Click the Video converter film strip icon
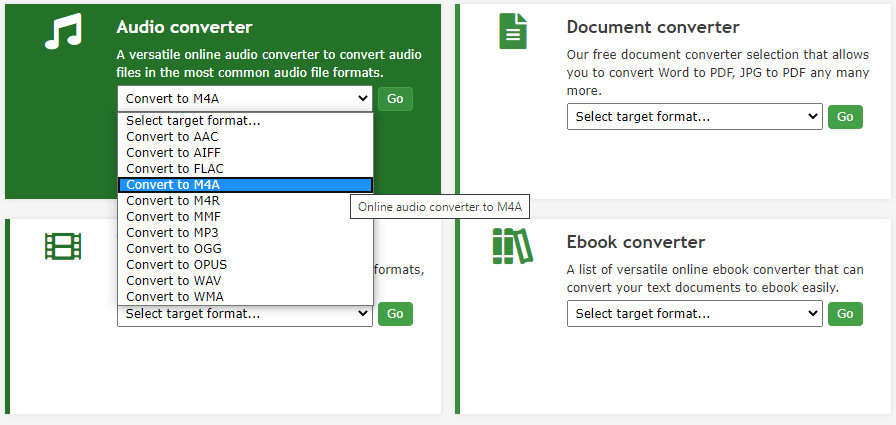The image size is (896, 425). (63, 246)
